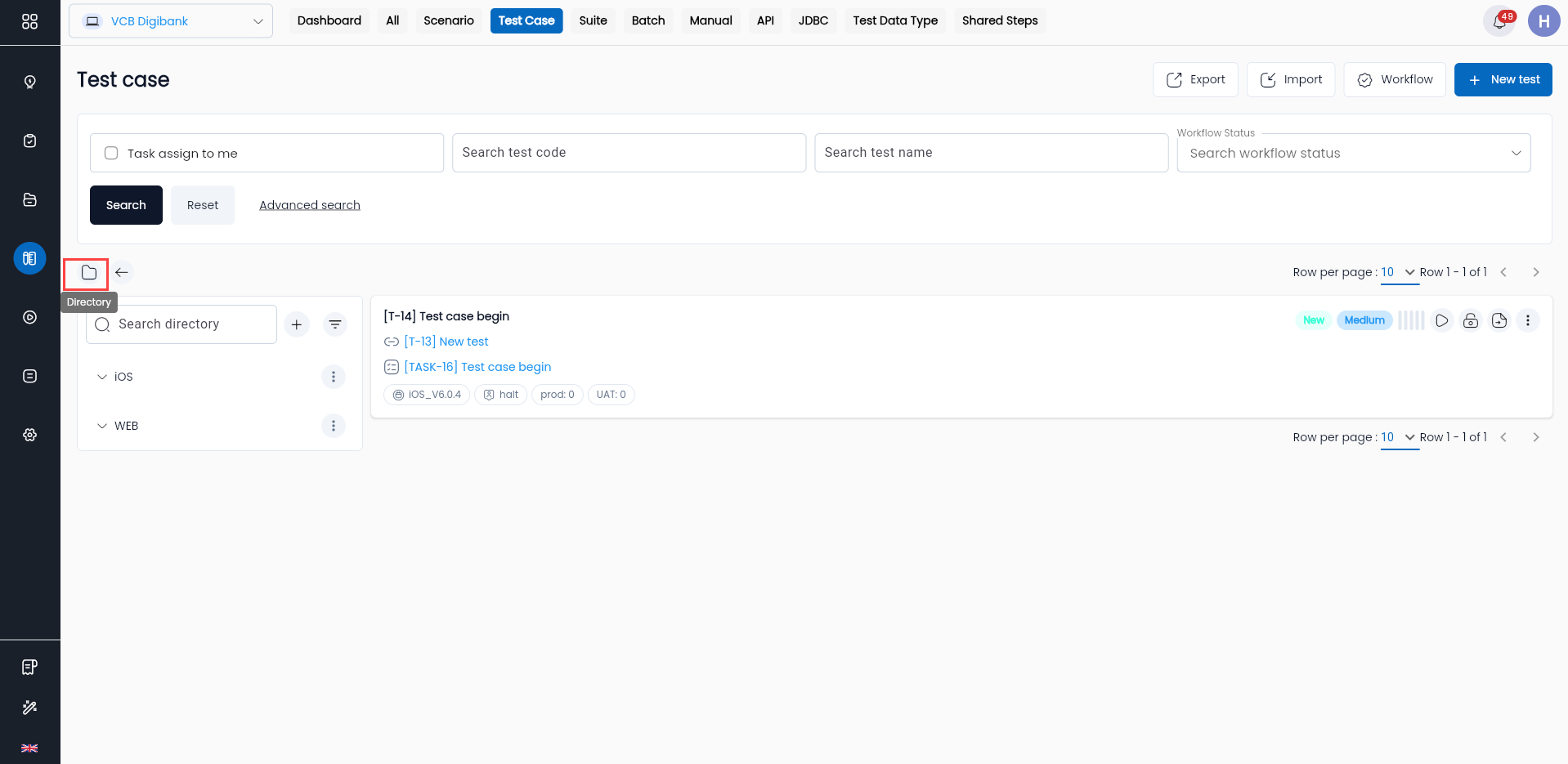Add a new directory with plus icon

(x=297, y=324)
